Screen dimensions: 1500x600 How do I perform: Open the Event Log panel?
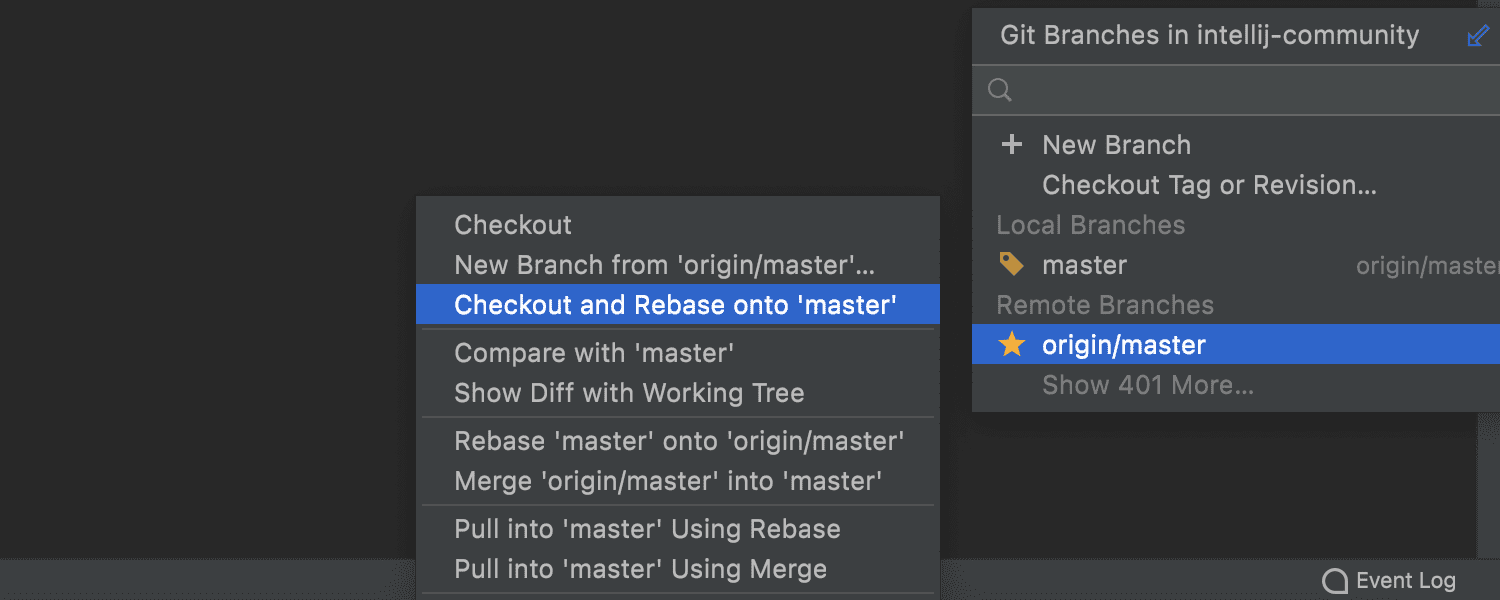point(1390,581)
